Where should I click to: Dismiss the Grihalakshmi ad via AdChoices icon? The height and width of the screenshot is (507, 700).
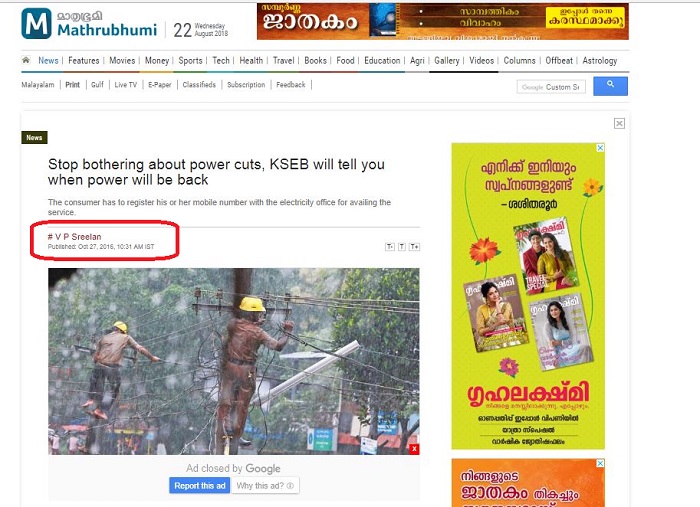click(600, 148)
